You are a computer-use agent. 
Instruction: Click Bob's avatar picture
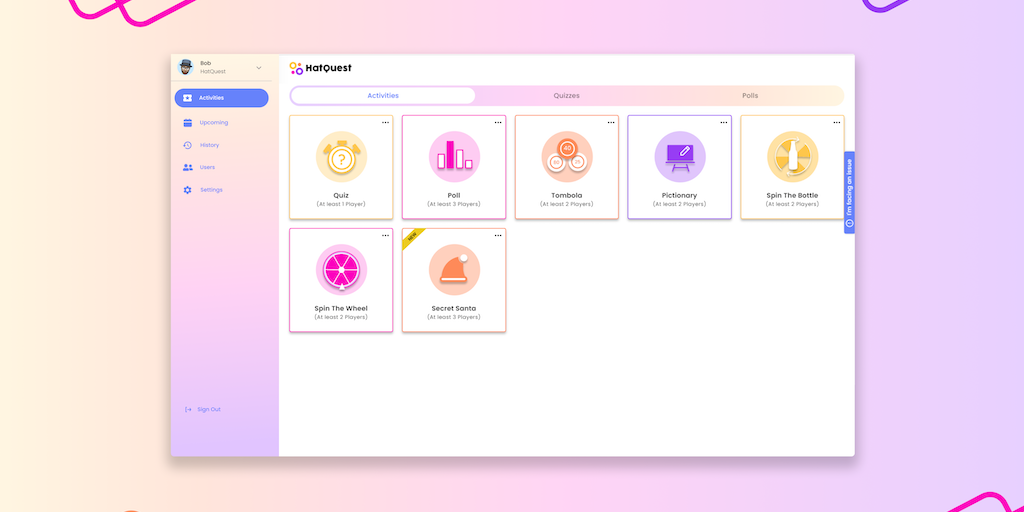(x=186, y=67)
